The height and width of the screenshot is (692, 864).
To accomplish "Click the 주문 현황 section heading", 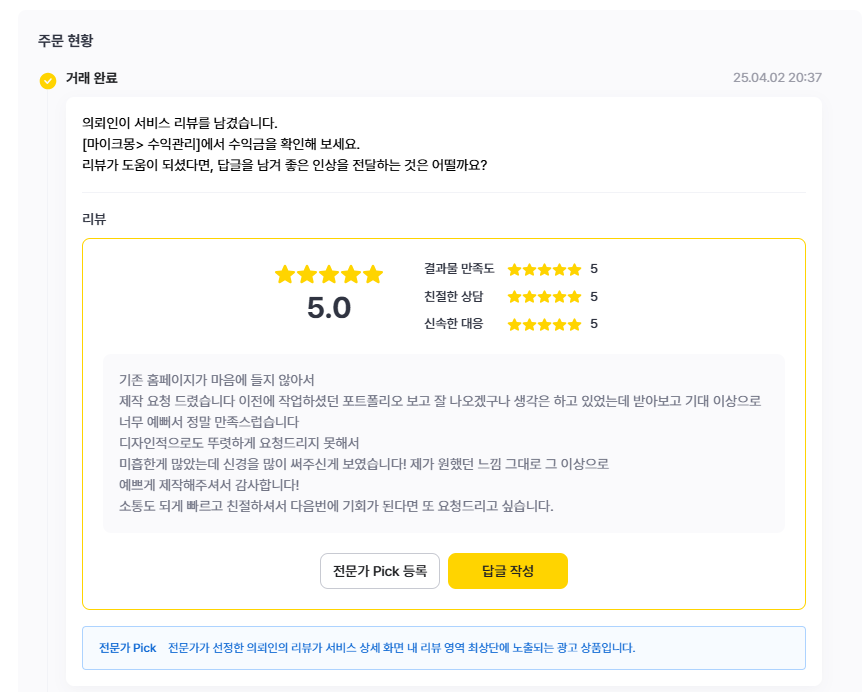I will 66,40.
